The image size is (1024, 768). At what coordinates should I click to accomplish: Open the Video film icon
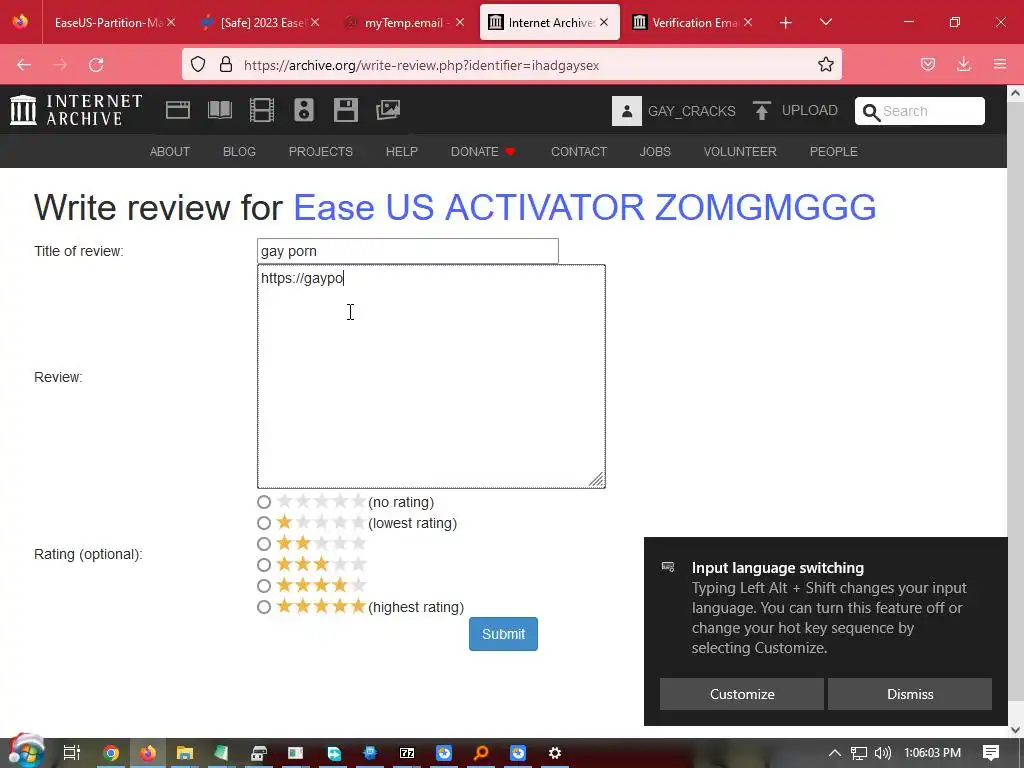[x=262, y=110]
